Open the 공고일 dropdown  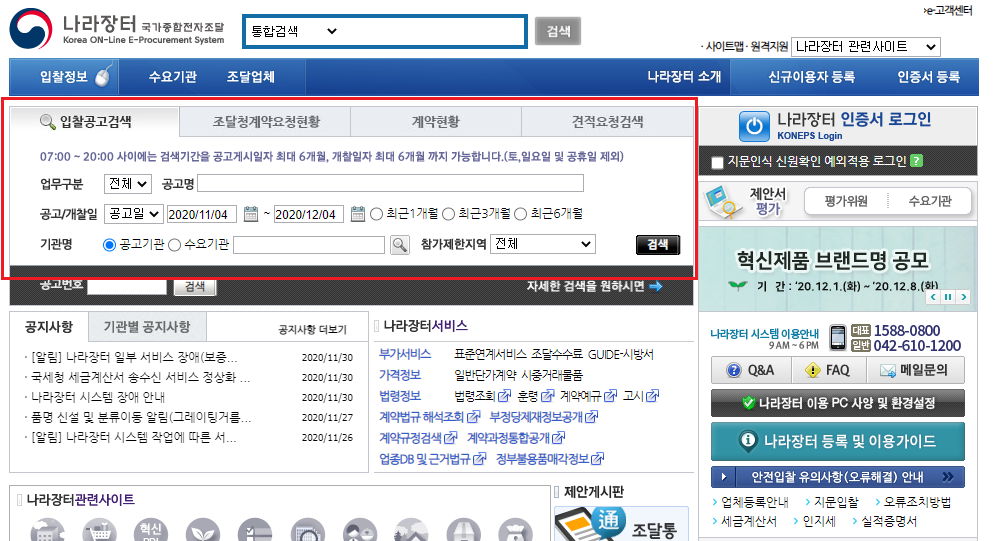(134, 214)
